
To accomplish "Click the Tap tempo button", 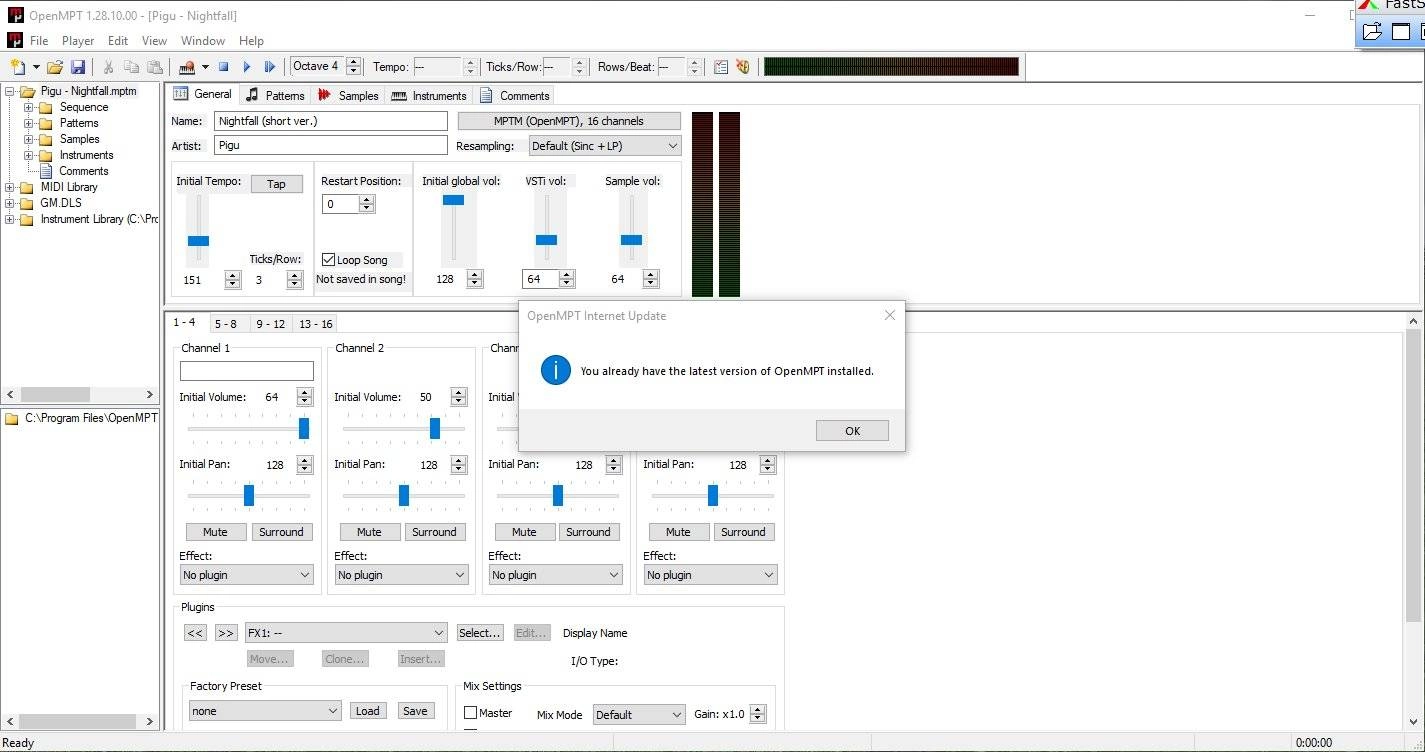I will pos(276,184).
